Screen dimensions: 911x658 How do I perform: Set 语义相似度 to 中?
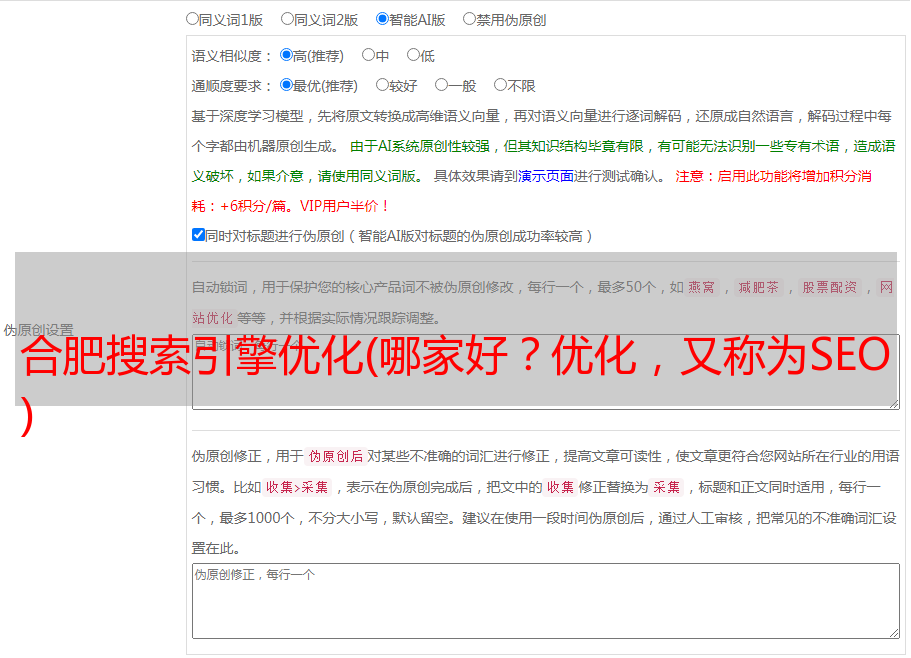click(368, 55)
